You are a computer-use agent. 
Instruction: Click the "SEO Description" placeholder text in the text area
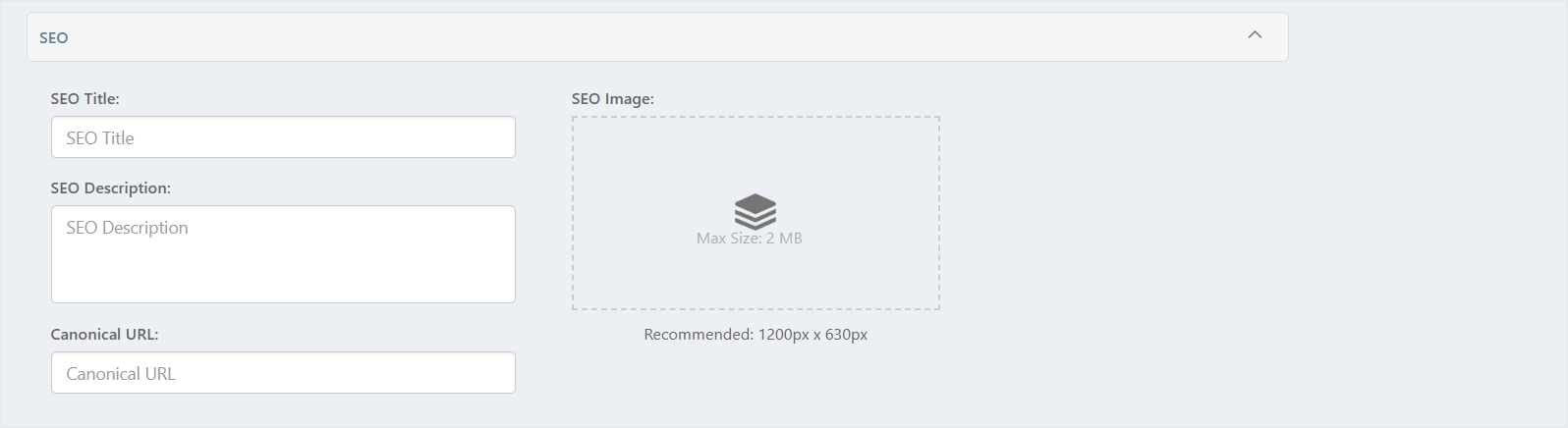128,228
